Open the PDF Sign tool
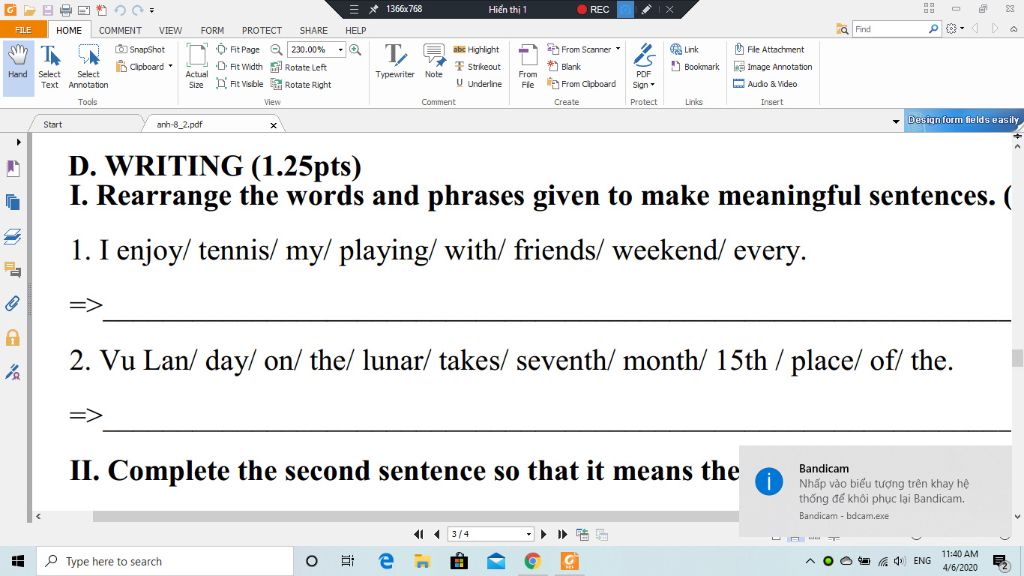The width and height of the screenshot is (1024, 576). click(644, 67)
